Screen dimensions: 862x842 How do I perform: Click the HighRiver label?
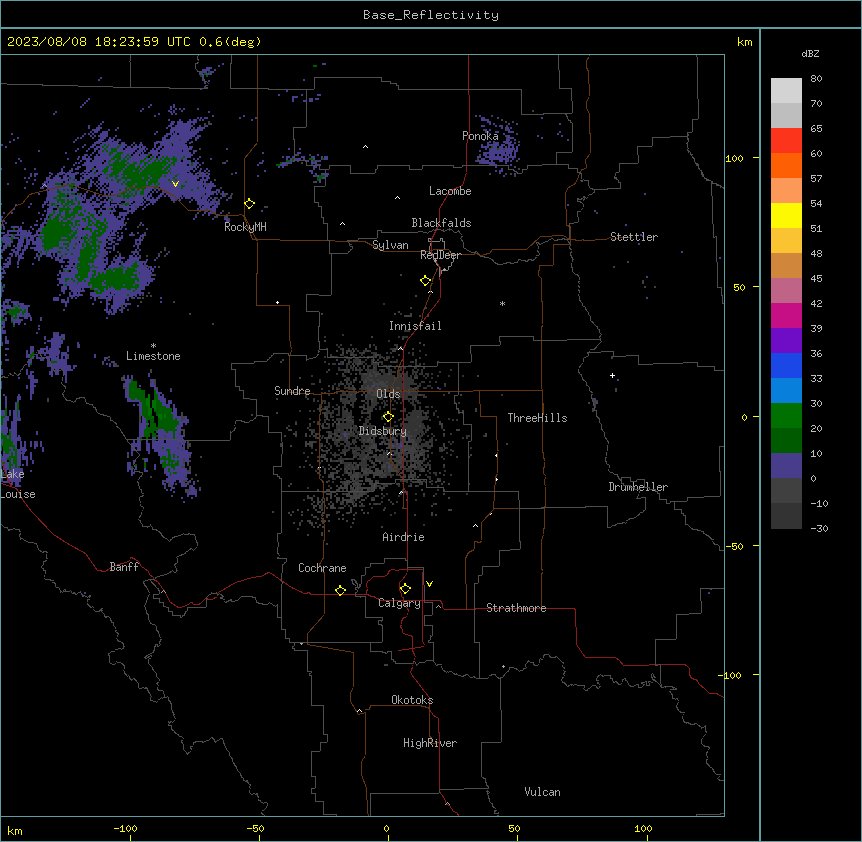coord(430,743)
